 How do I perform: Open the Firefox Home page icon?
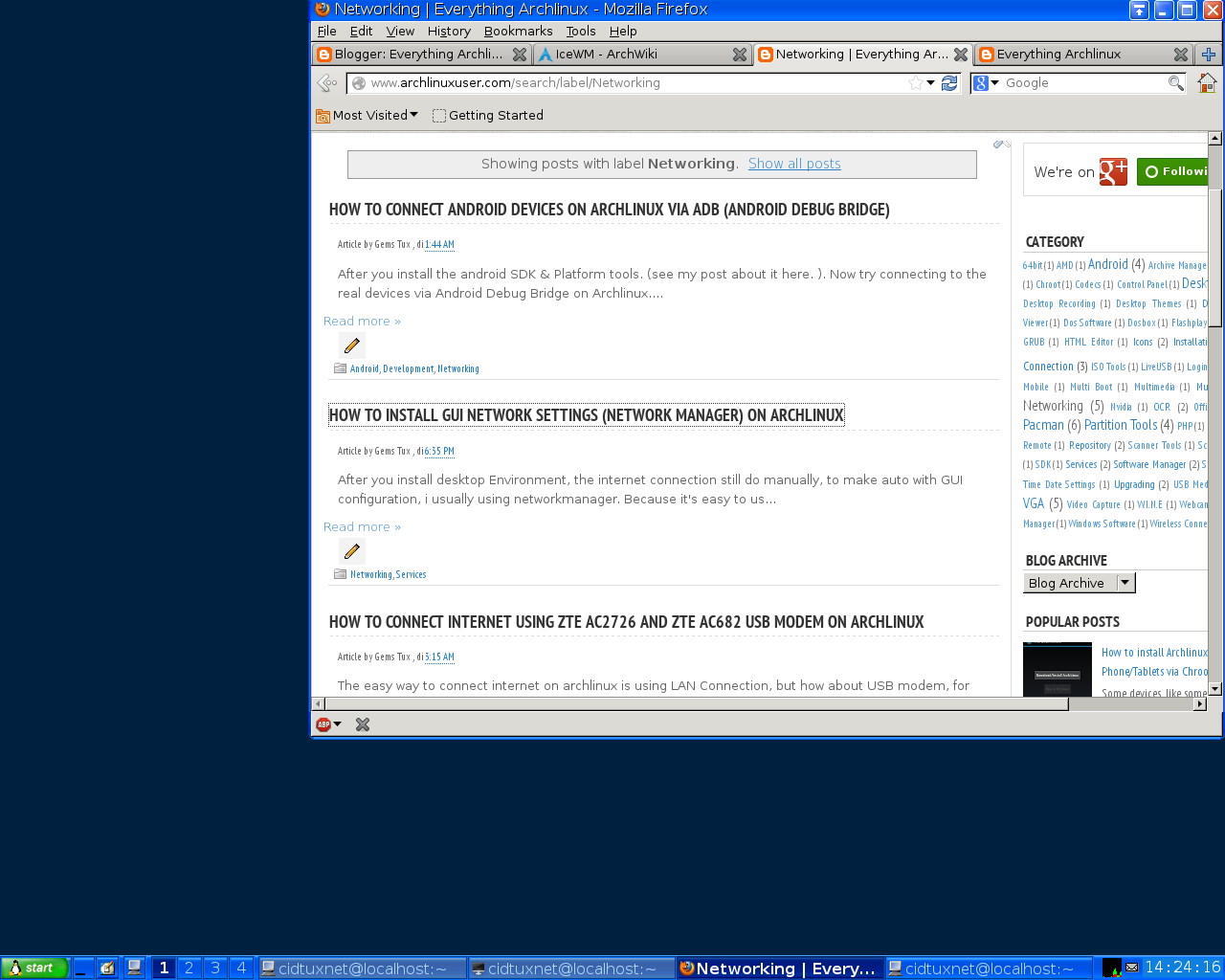click(x=1207, y=83)
